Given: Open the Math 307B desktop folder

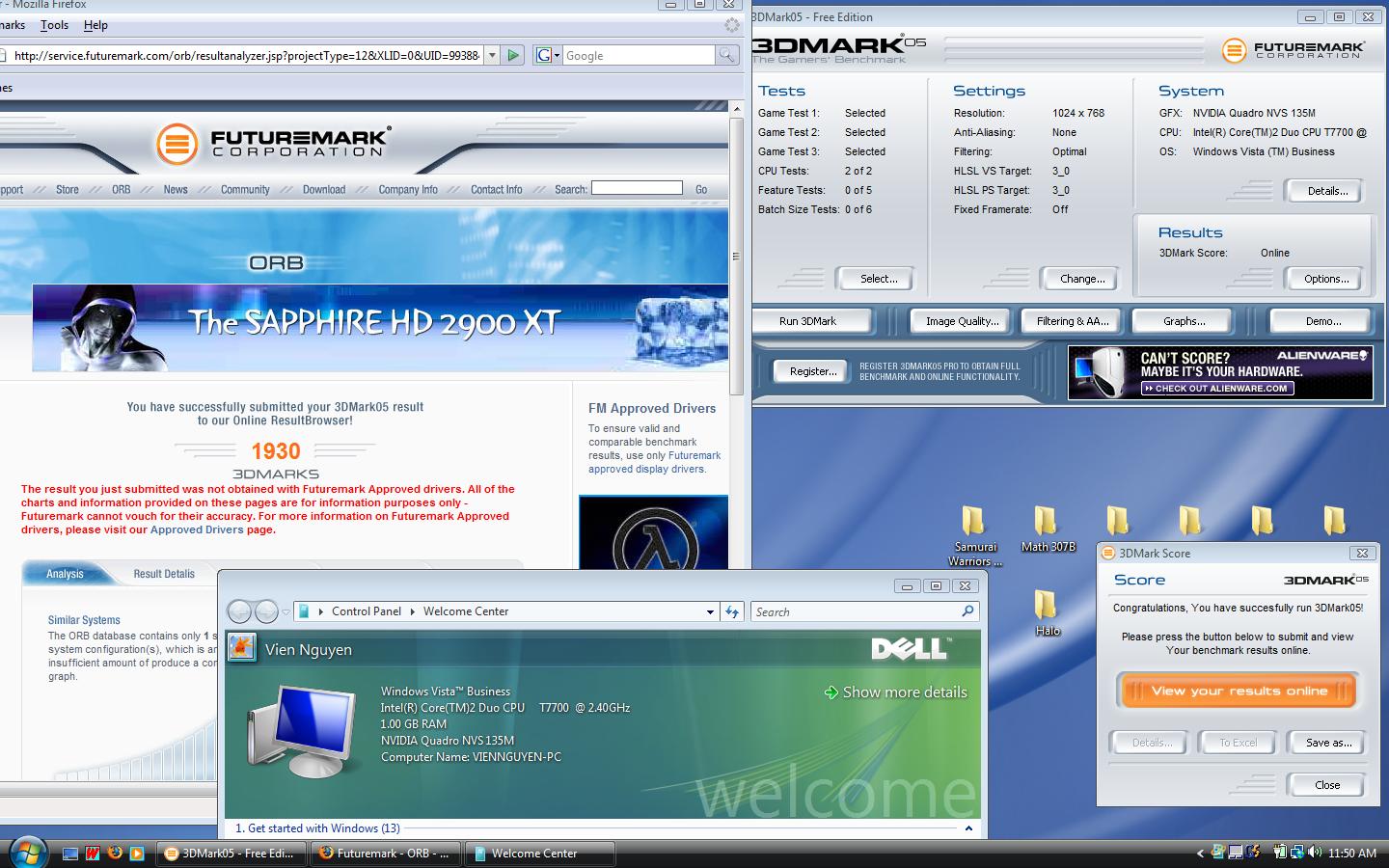Looking at the screenshot, I should (x=1048, y=529).
